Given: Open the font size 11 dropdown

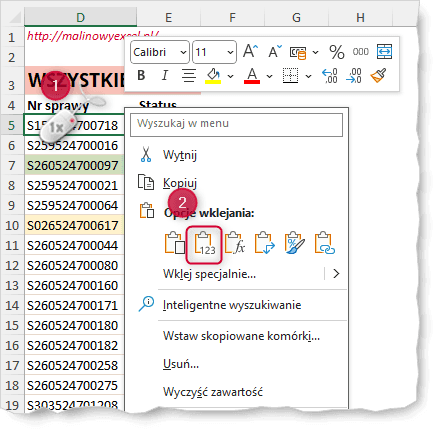Looking at the screenshot, I should coord(214,52).
